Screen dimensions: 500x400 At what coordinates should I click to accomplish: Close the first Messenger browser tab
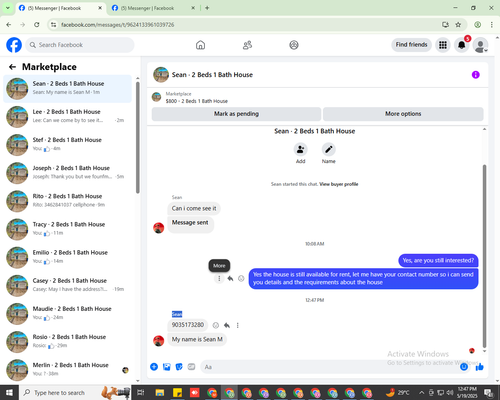point(100,8)
